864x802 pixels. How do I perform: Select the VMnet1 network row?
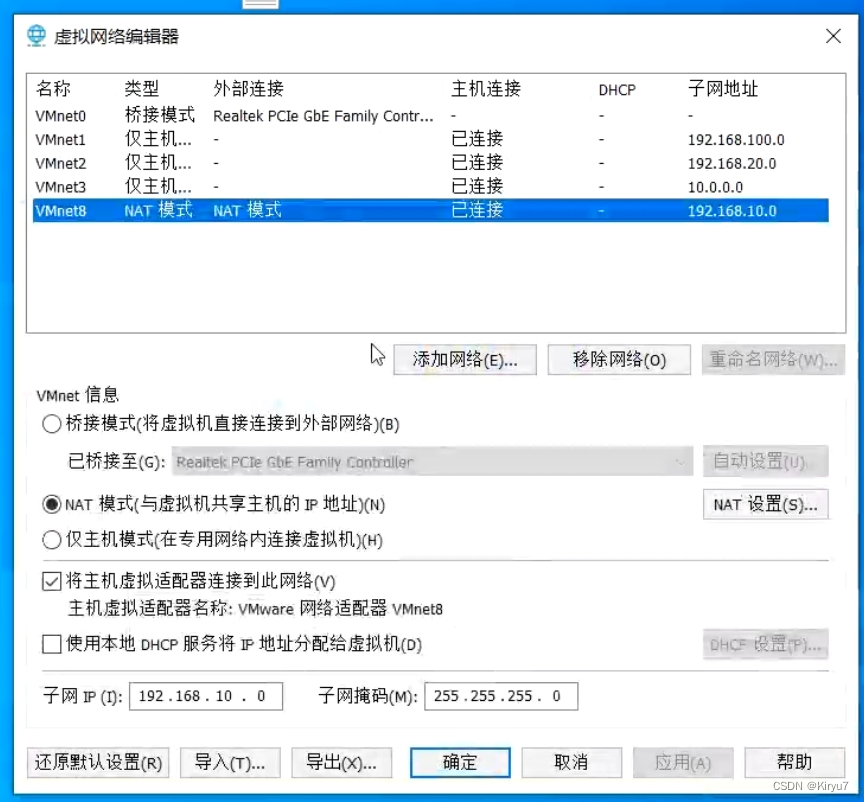pyautogui.click(x=430, y=139)
